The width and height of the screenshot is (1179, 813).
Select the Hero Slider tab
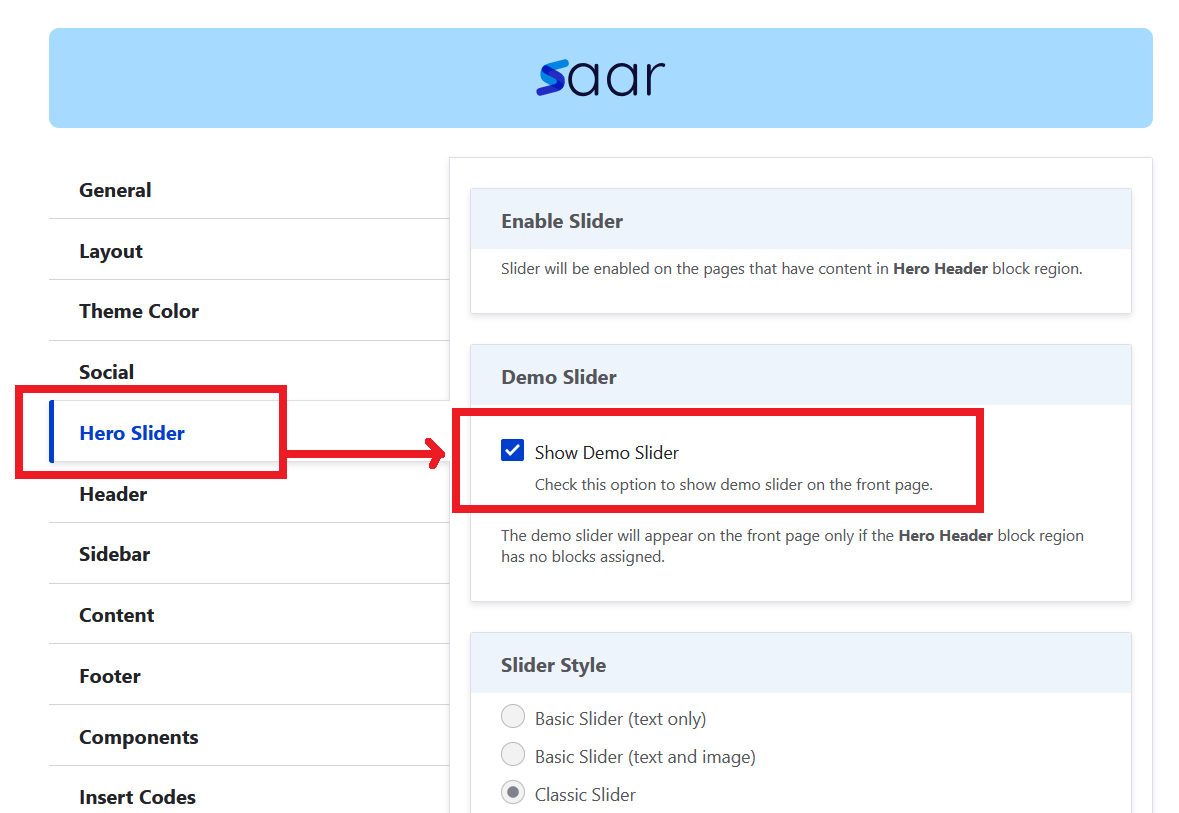[132, 433]
